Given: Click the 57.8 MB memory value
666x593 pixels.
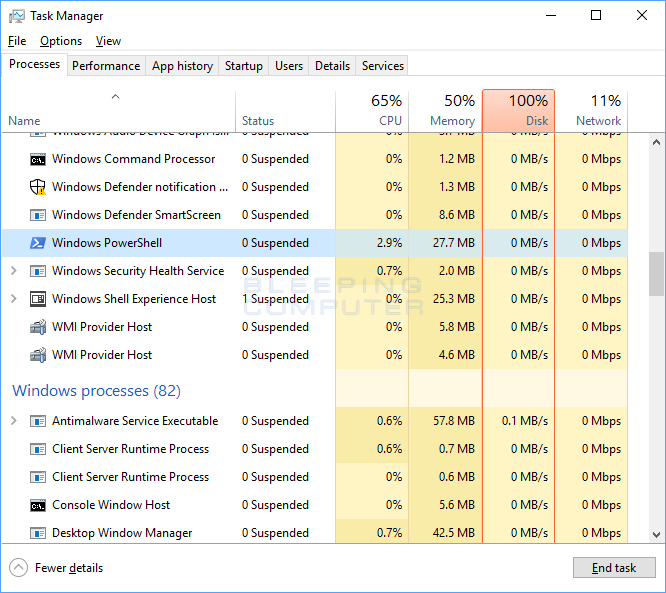Looking at the screenshot, I should click(x=454, y=421).
